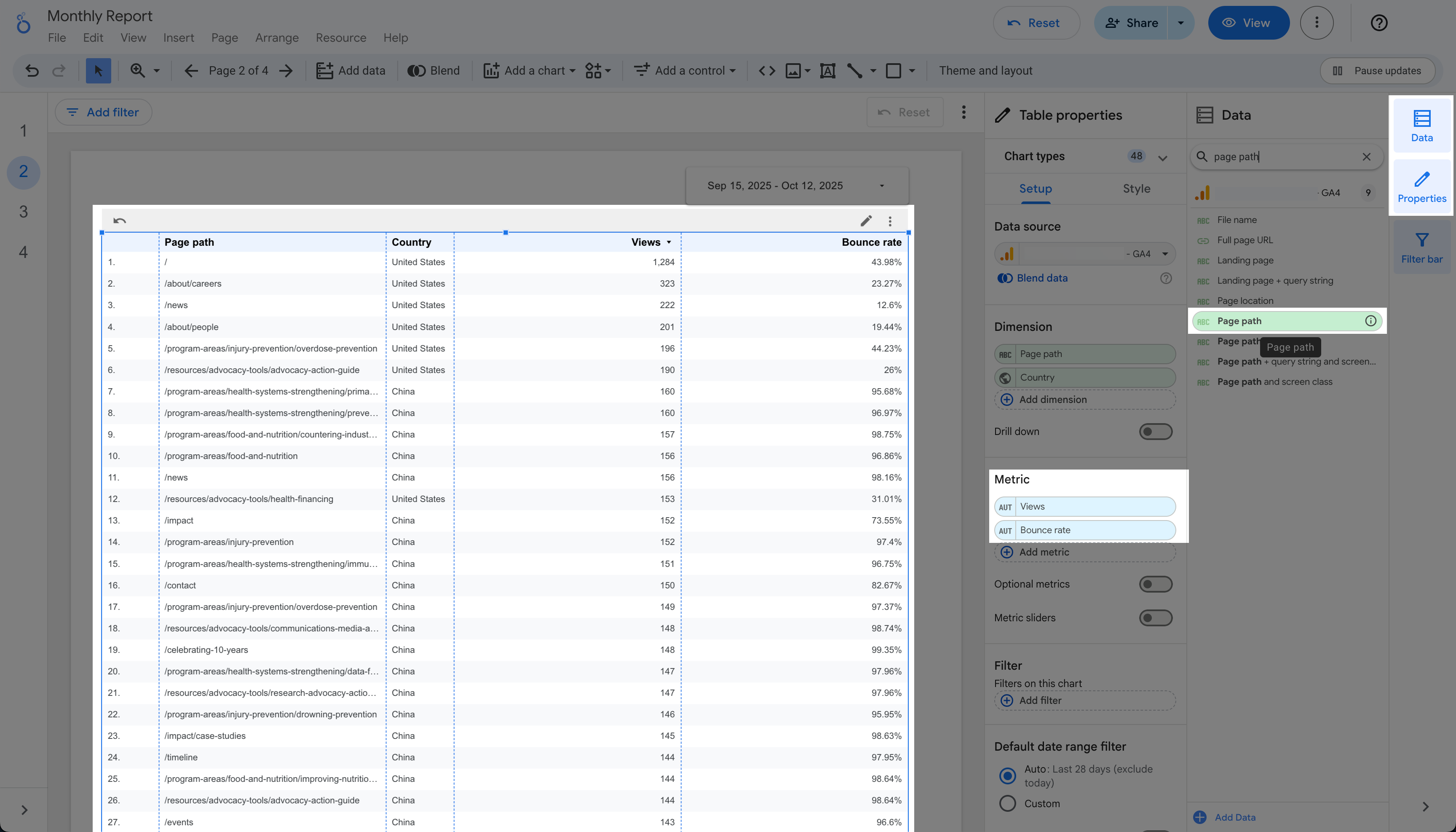Turn on Metric sliders
Image resolution: width=1456 pixels, height=832 pixels.
point(1156,618)
